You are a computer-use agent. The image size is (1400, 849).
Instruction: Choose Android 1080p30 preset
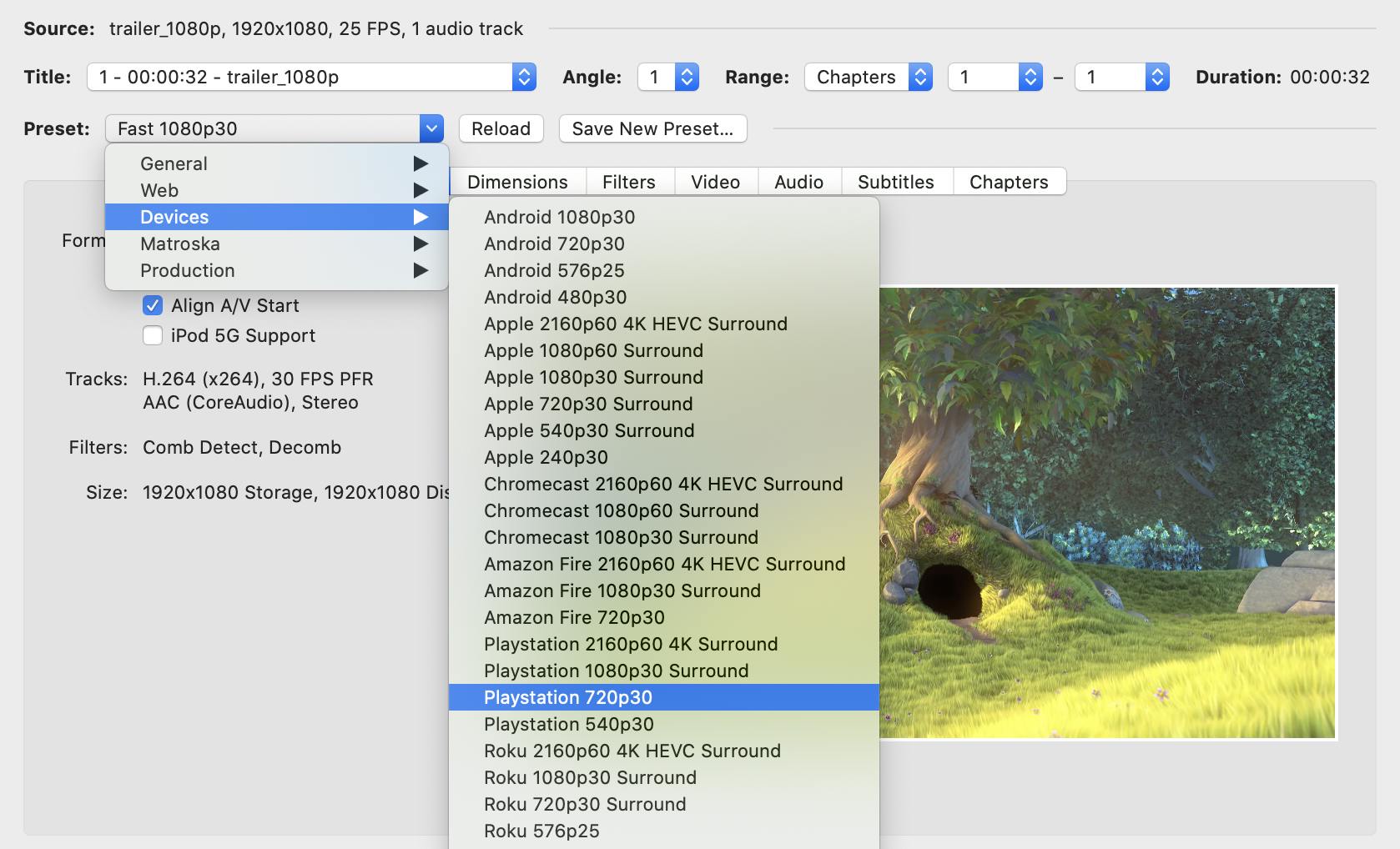coord(664,217)
